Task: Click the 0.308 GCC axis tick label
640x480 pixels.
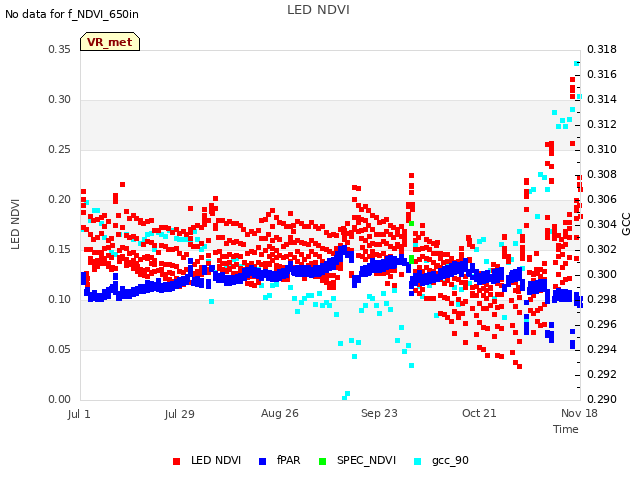Action: [x=602, y=174]
